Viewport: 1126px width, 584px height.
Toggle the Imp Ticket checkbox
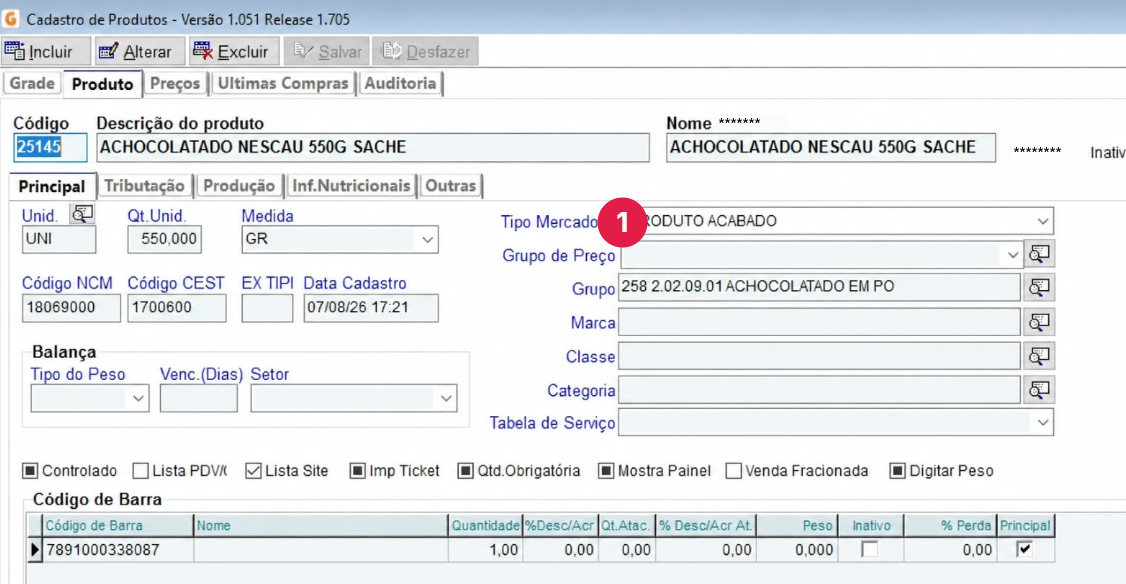(x=357, y=471)
